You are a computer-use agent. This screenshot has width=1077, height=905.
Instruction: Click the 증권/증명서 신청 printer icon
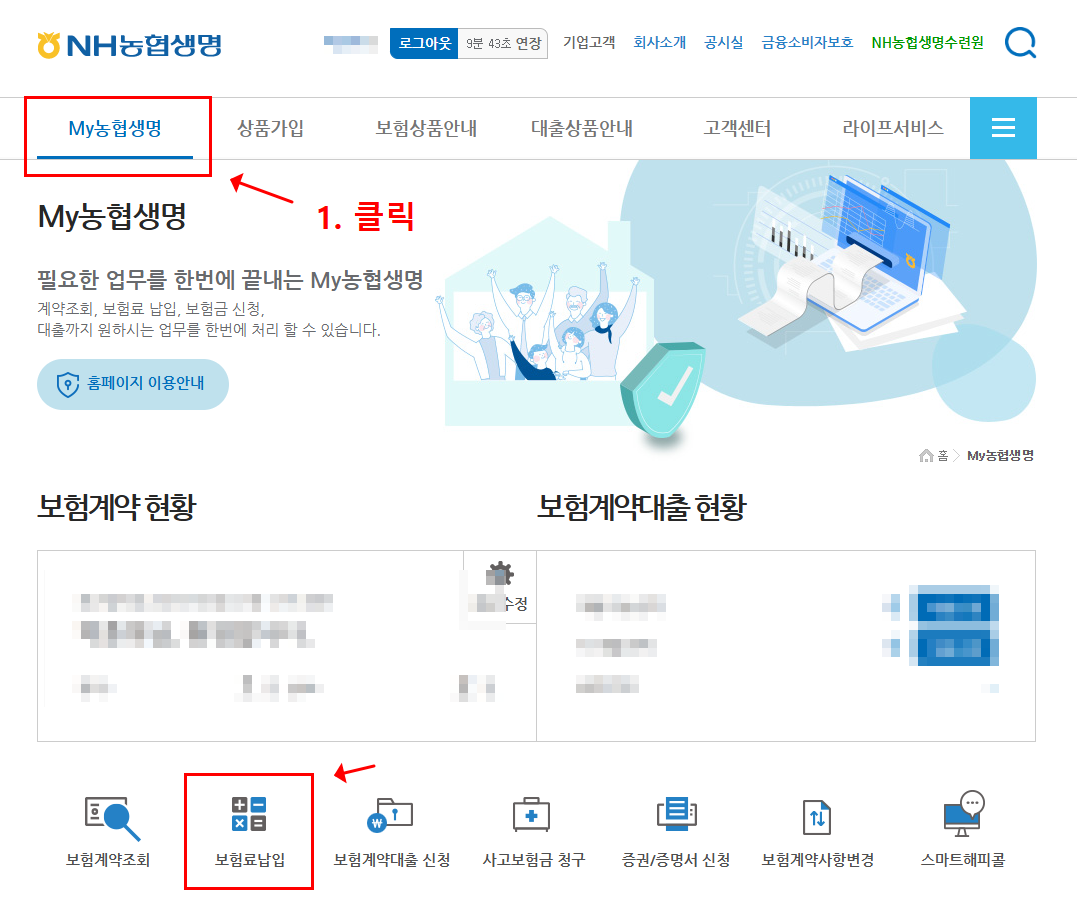(677, 814)
